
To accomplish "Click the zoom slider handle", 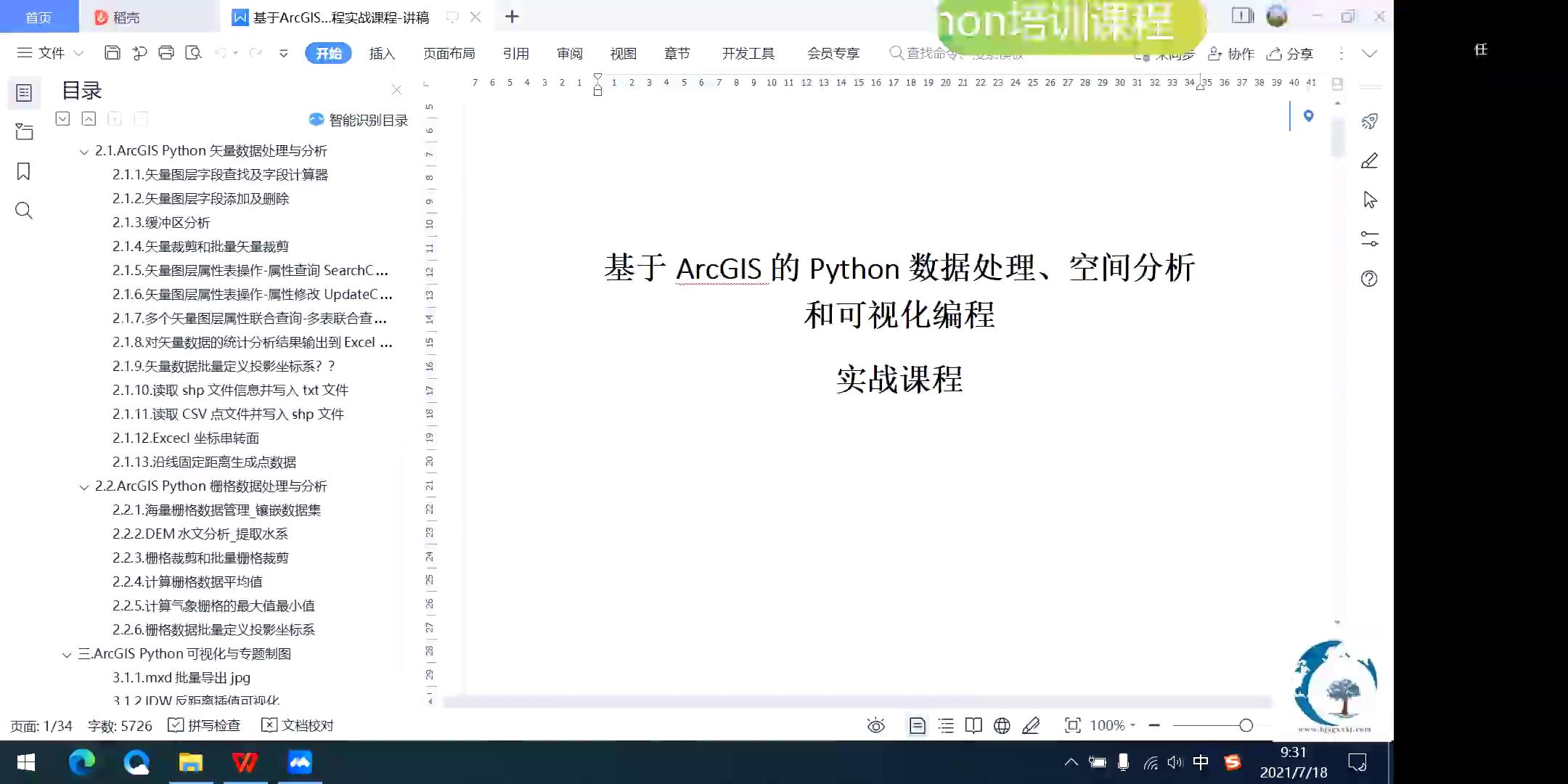I will (1246, 725).
